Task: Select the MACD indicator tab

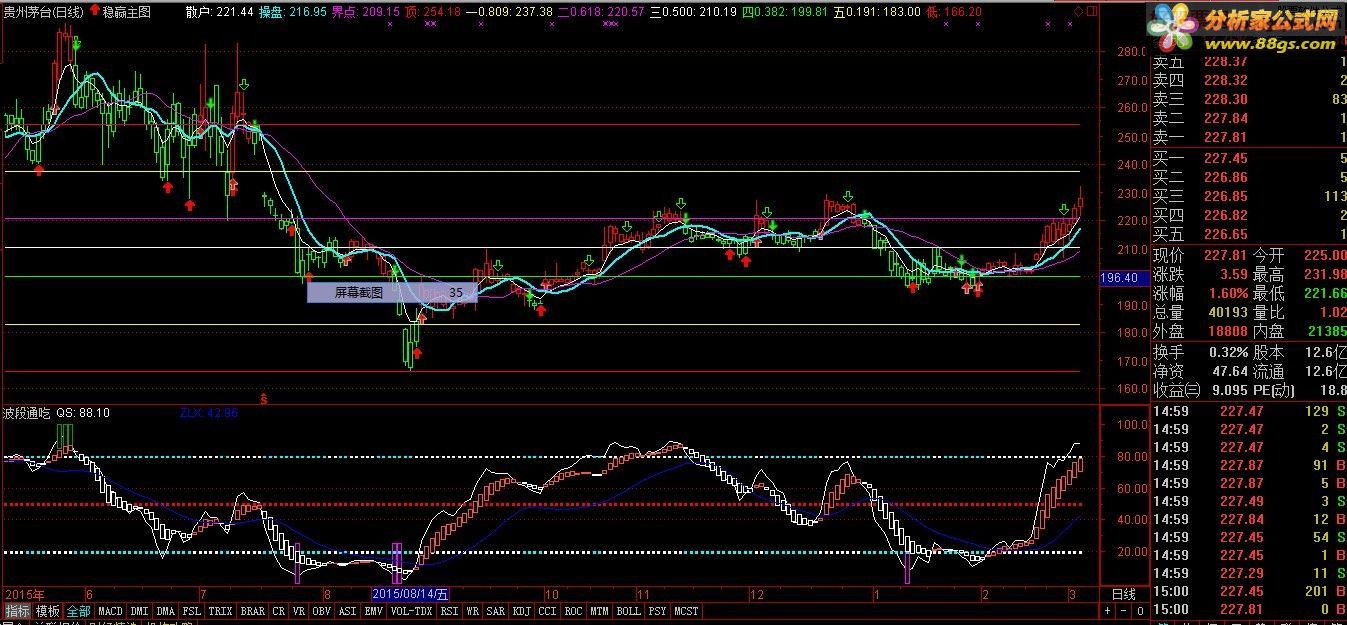Action: 110,610
